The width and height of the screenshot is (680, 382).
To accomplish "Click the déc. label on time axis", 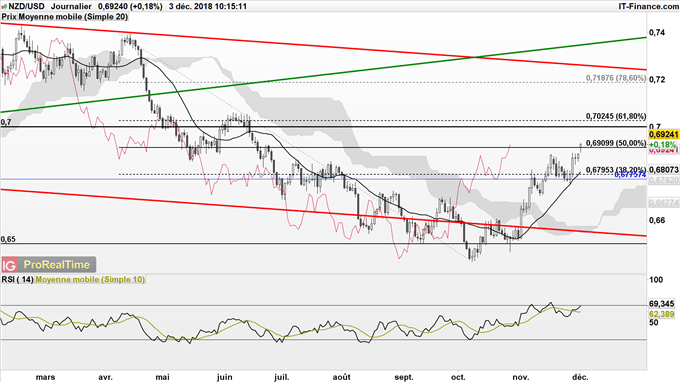I will [580, 377].
